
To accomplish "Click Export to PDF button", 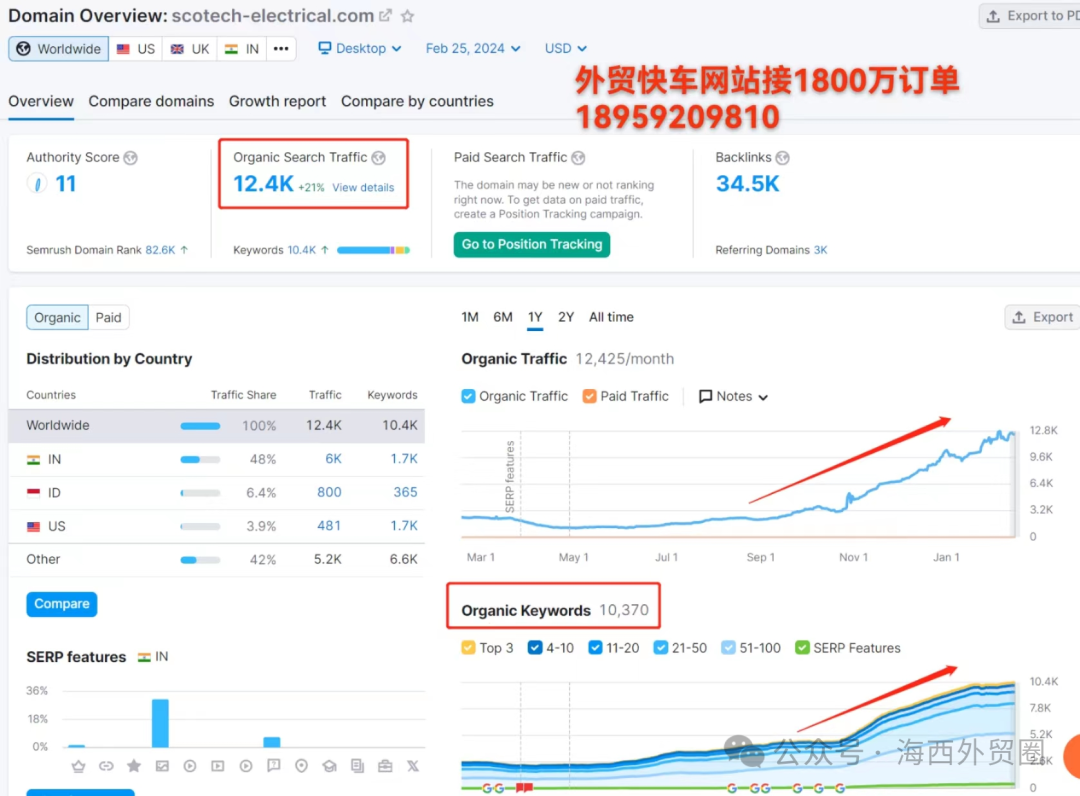I will point(1029,16).
